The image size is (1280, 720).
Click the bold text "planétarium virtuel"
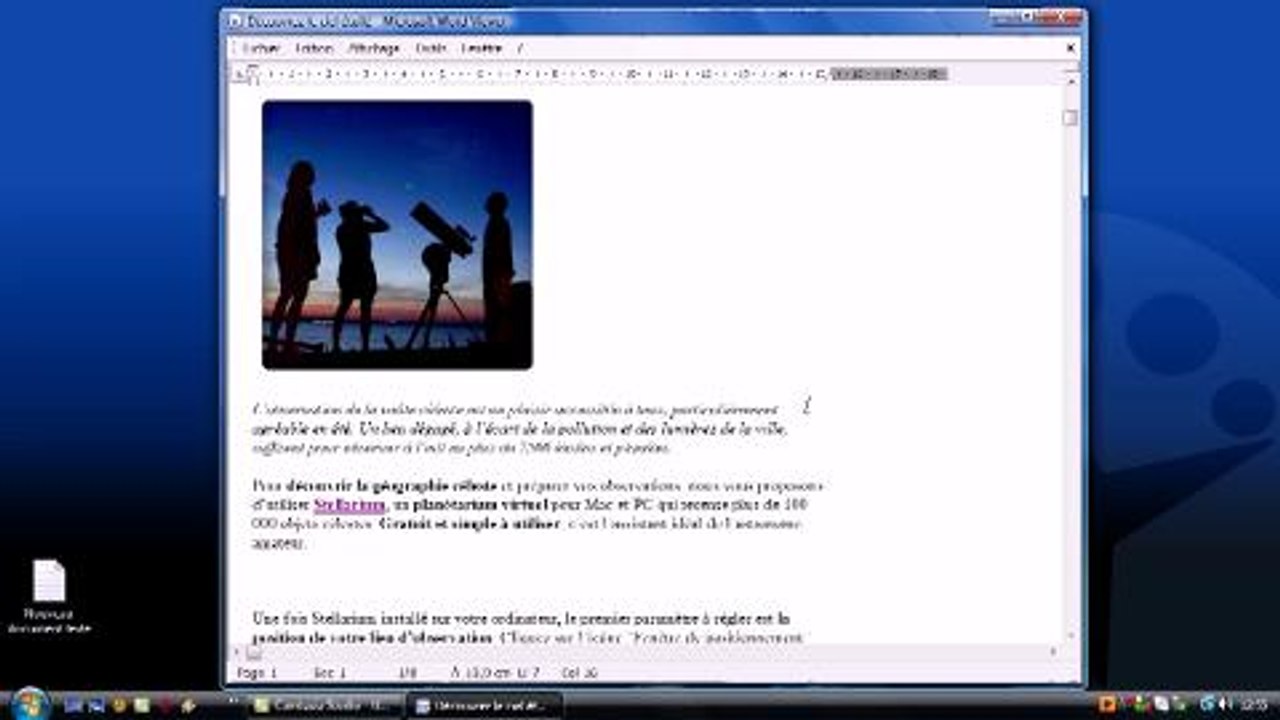click(x=479, y=505)
